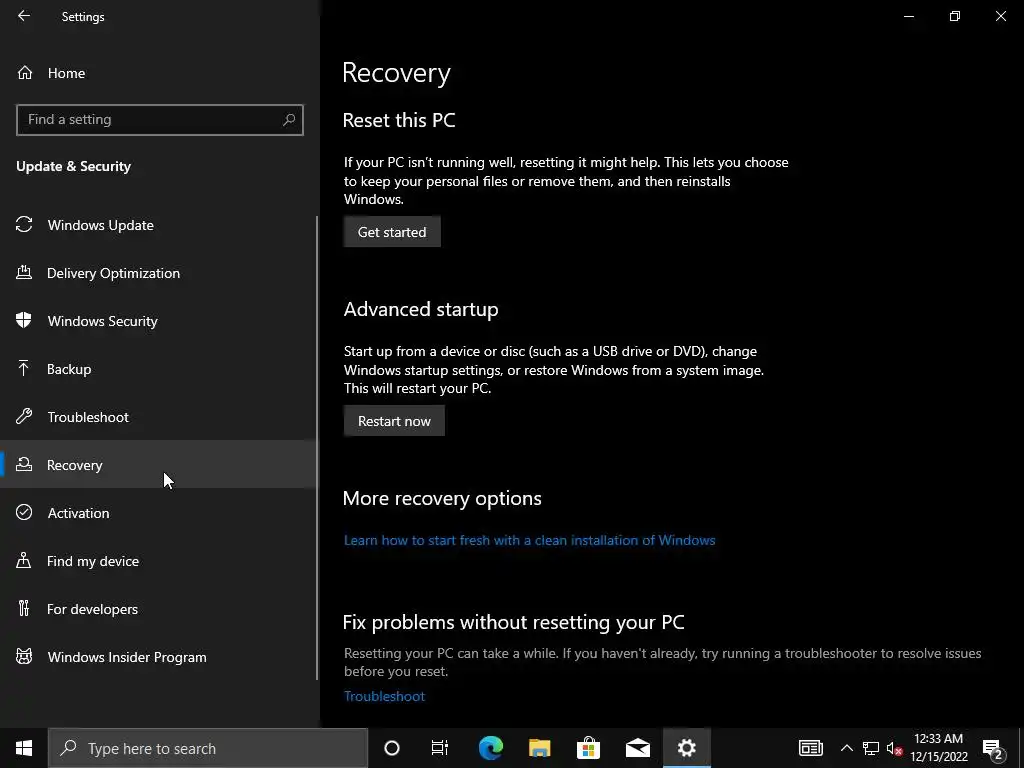
Task: Launch Microsoft Edge from the taskbar
Action: pyautogui.click(x=490, y=748)
